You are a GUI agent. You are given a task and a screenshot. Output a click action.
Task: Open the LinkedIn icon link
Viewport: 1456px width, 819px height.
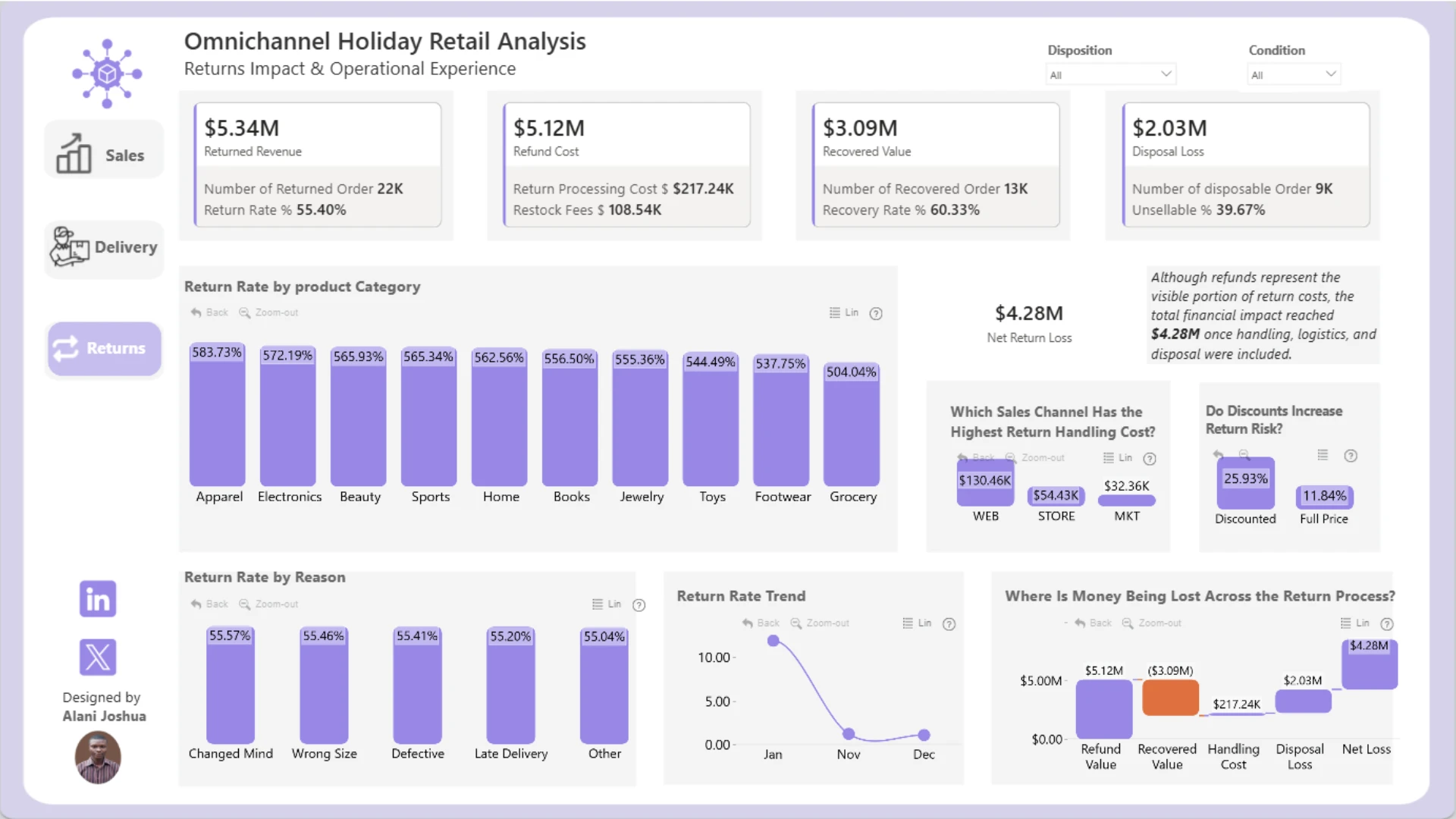(x=98, y=599)
